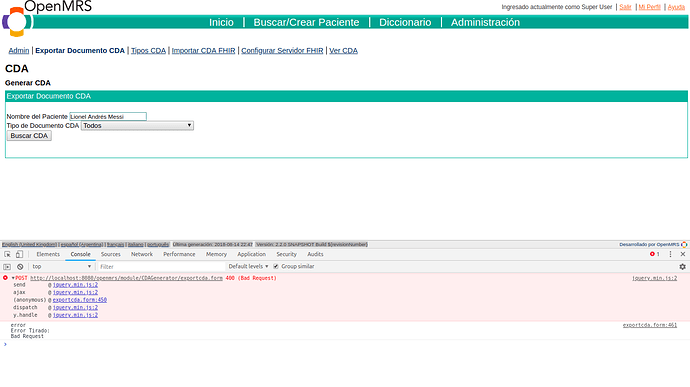Viewport: 690px width, 387px height.
Task: Go to Inicio in the main menu
Action: (x=221, y=22)
